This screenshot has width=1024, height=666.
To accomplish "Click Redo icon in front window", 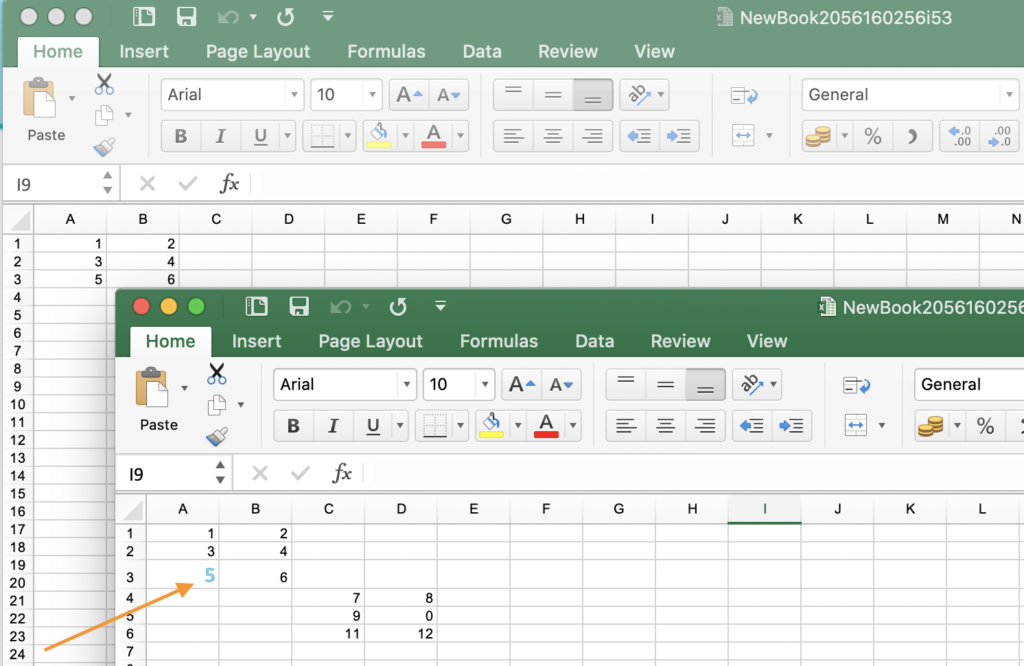I will (x=398, y=306).
